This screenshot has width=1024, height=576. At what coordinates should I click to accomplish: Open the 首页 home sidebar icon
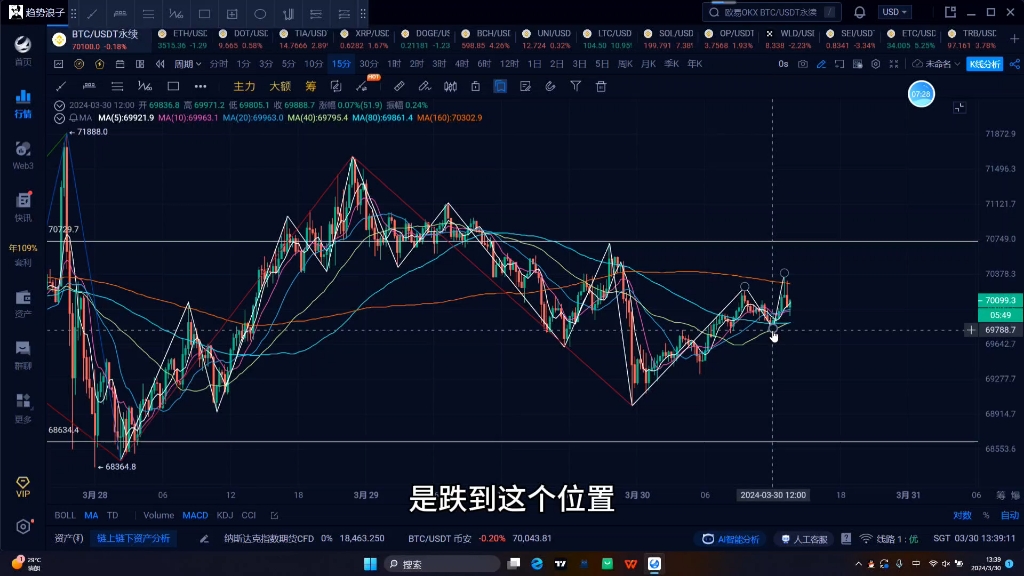(x=23, y=50)
